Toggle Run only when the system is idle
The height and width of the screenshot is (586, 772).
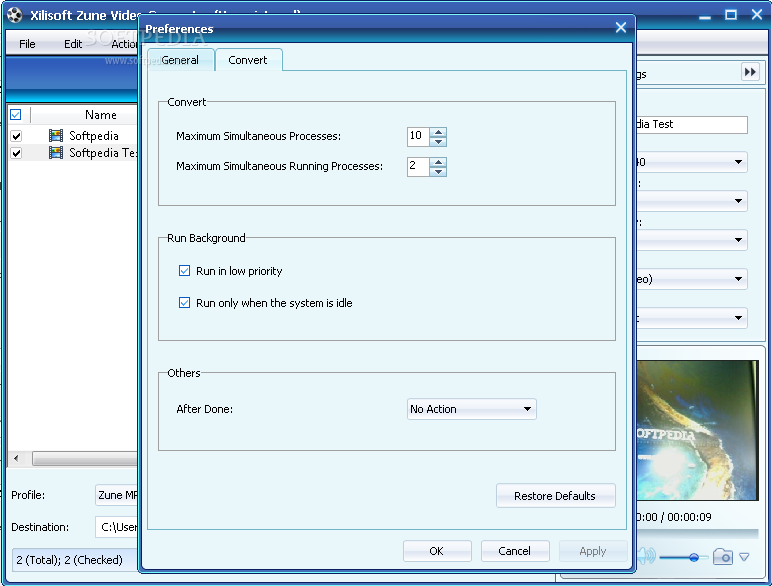pyautogui.click(x=184, y=302)
